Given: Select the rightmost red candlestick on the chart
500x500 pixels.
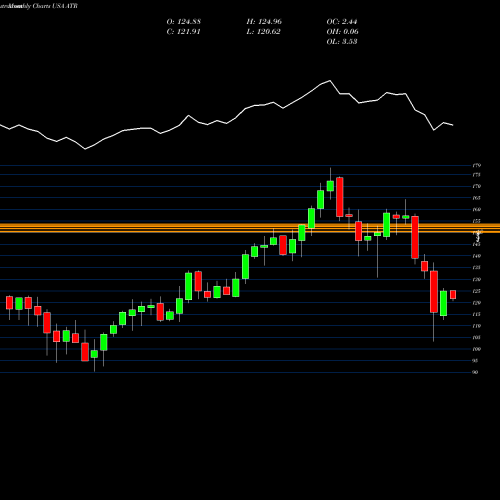Looking at the screenshot, I should [x=453, y=295].
